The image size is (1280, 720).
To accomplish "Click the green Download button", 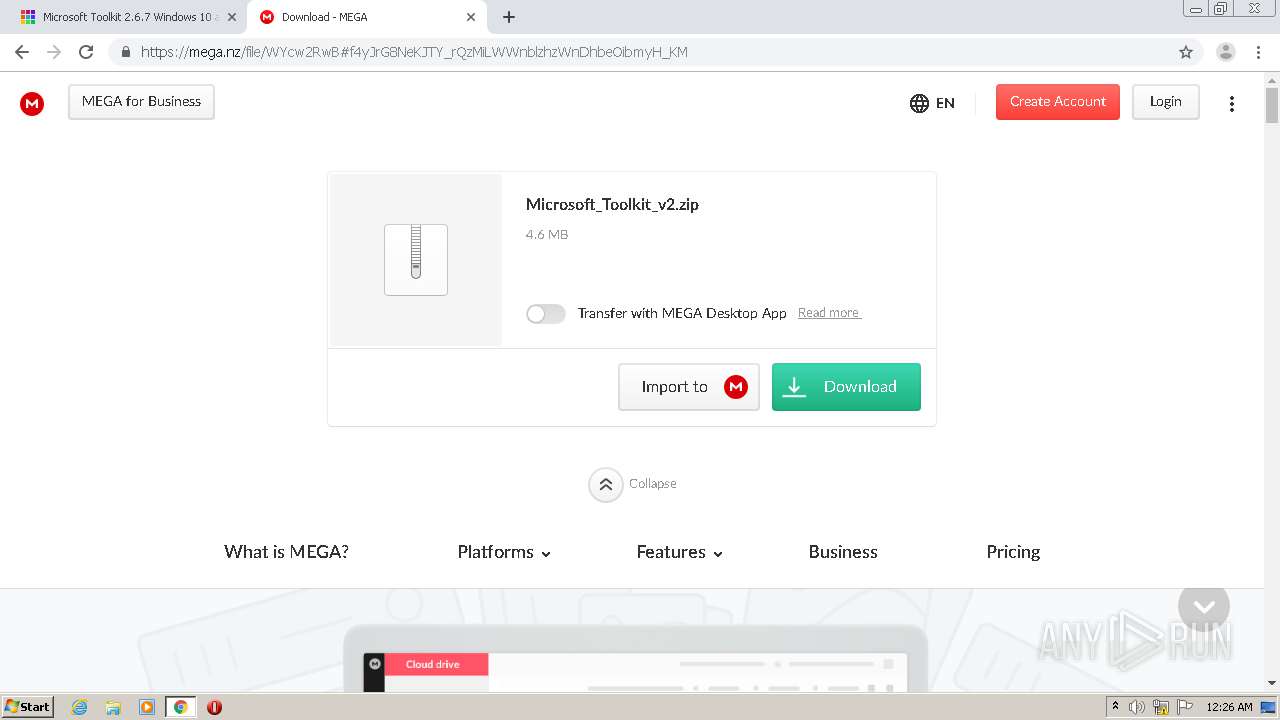I will [x=846, y=387].
